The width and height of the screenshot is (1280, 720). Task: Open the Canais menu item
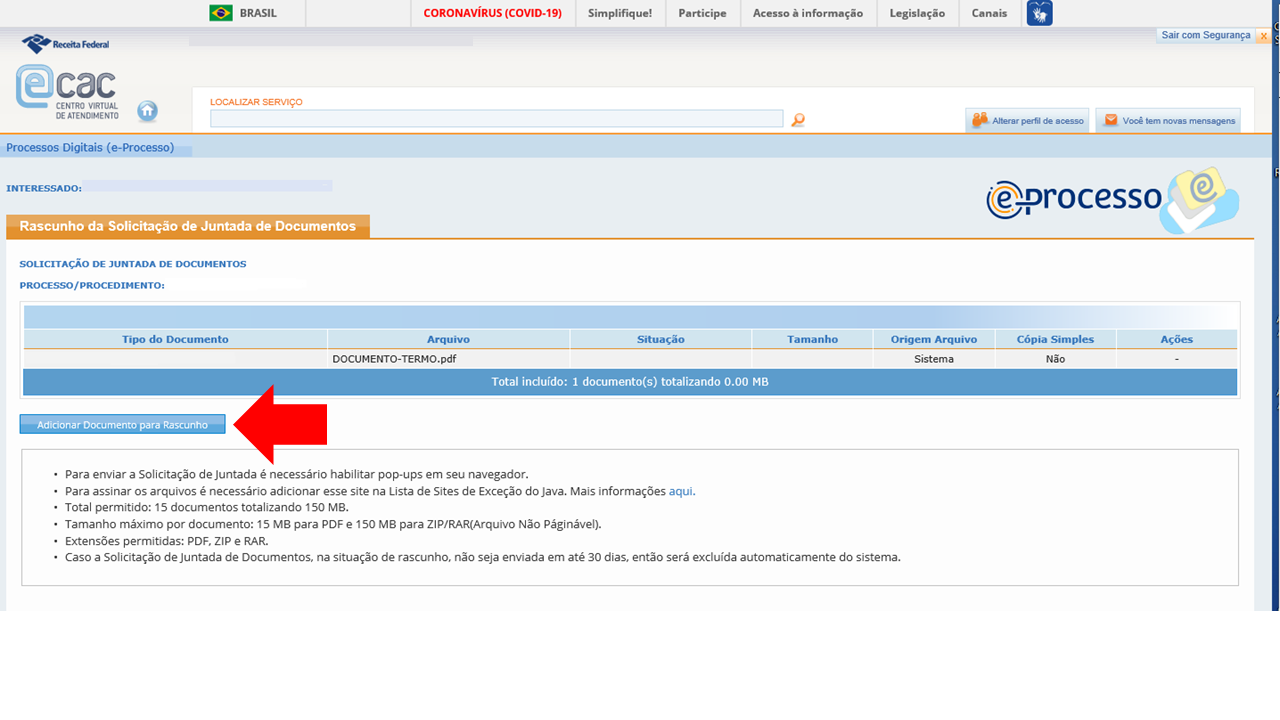(989, 13)
